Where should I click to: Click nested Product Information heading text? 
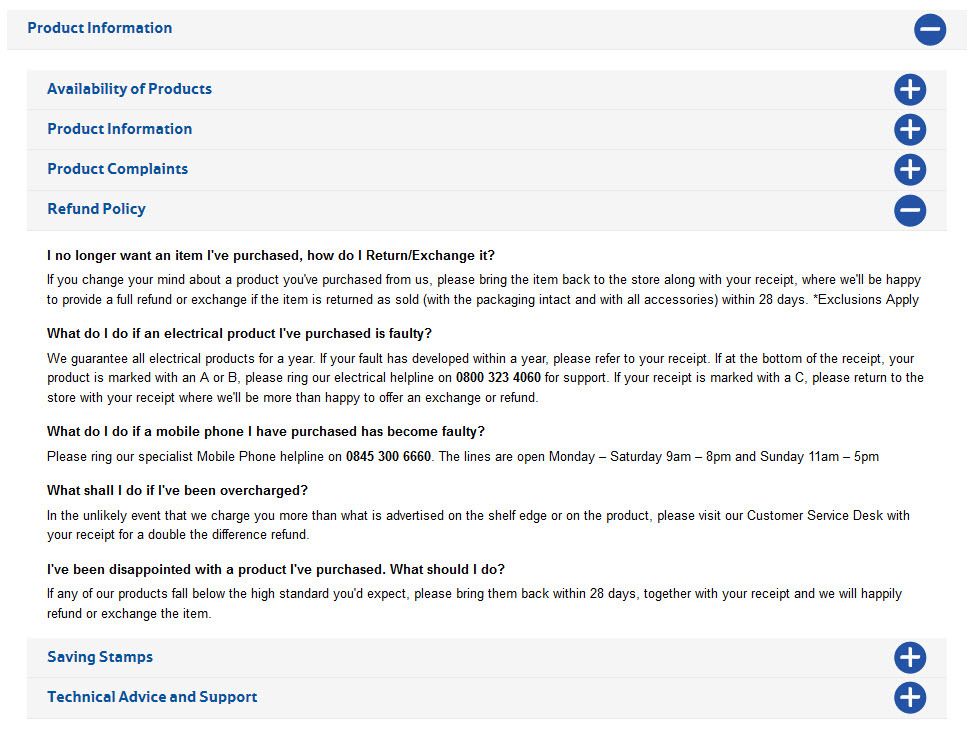click(120, 129)
